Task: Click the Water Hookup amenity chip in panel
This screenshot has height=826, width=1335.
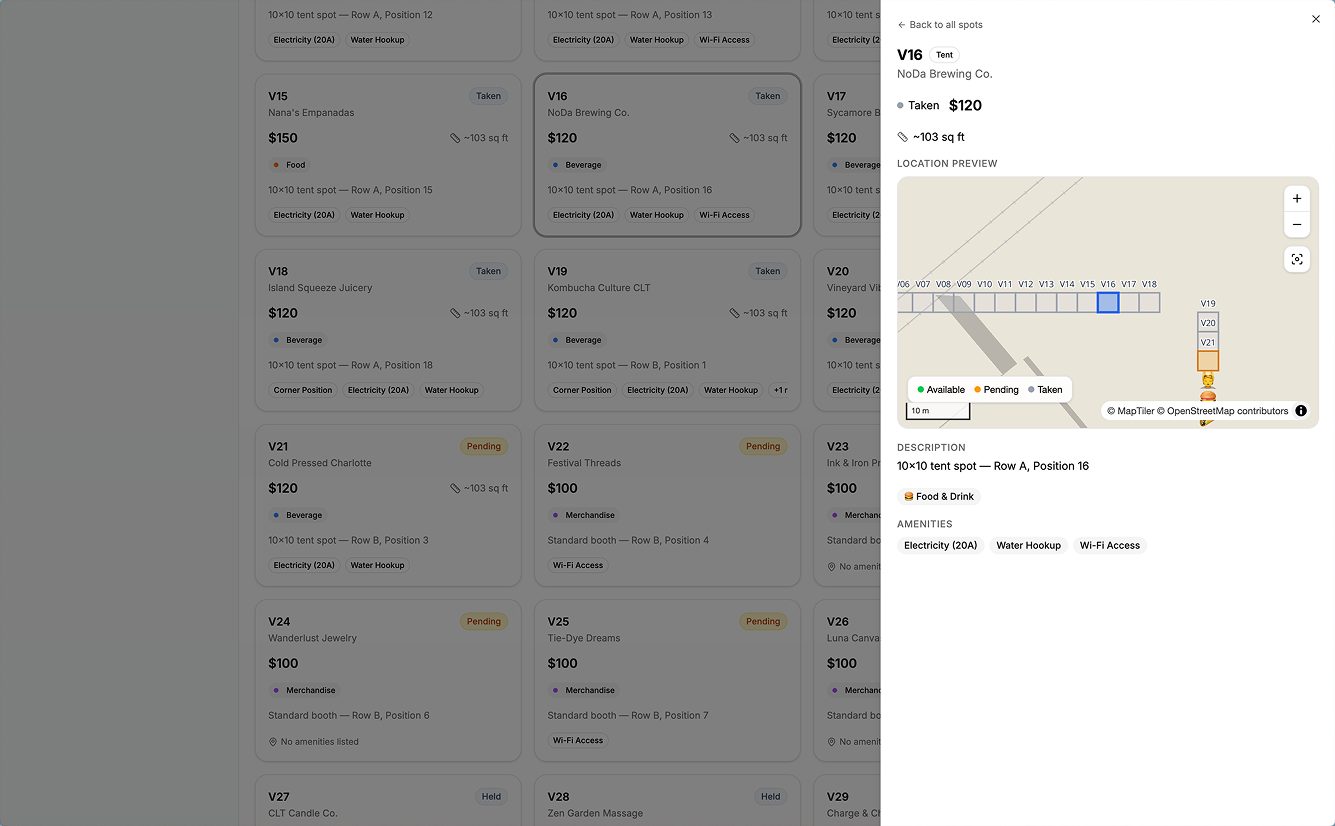Action: coord(1028,545)
